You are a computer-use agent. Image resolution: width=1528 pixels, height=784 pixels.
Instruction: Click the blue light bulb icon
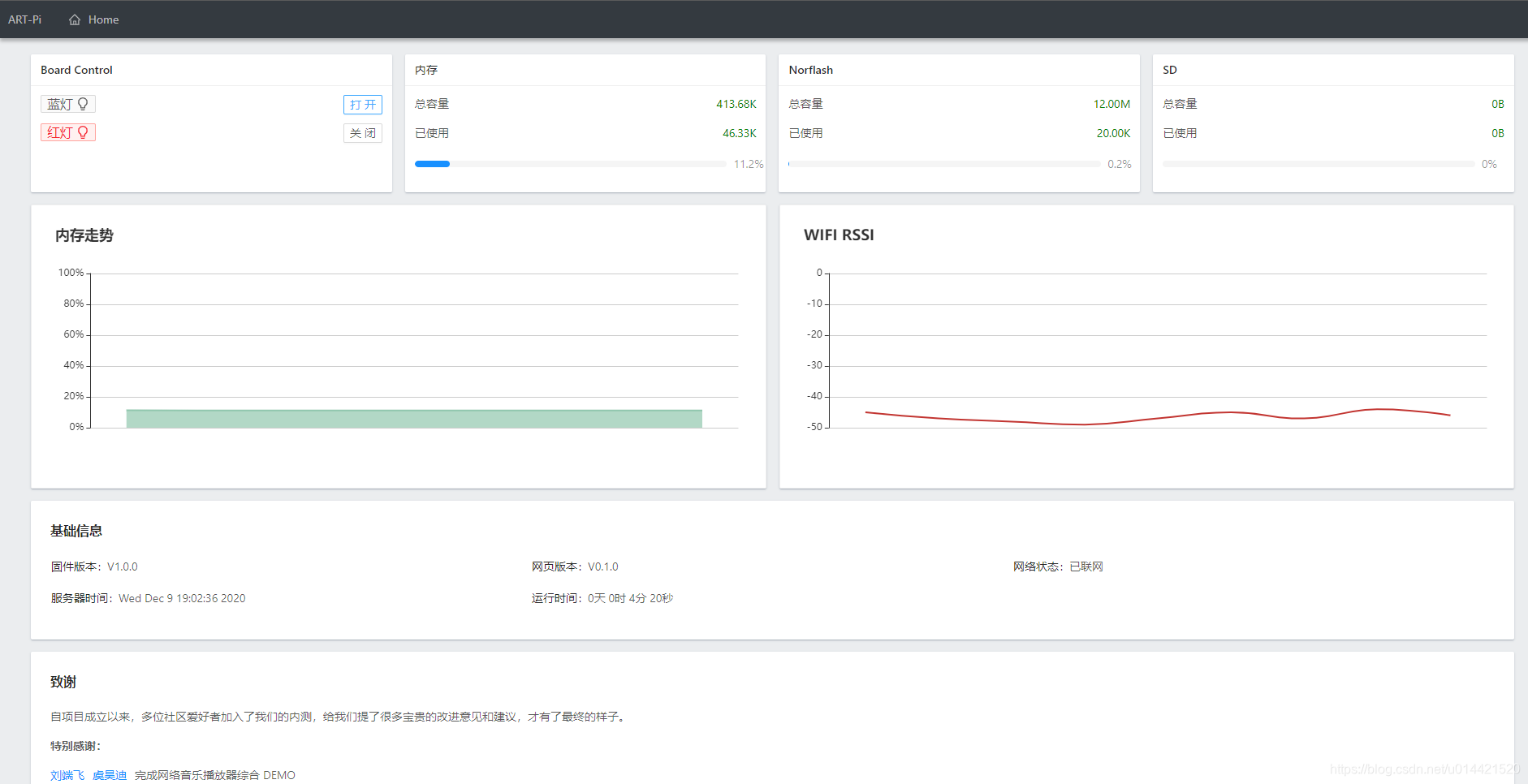[x=83, y=104]
